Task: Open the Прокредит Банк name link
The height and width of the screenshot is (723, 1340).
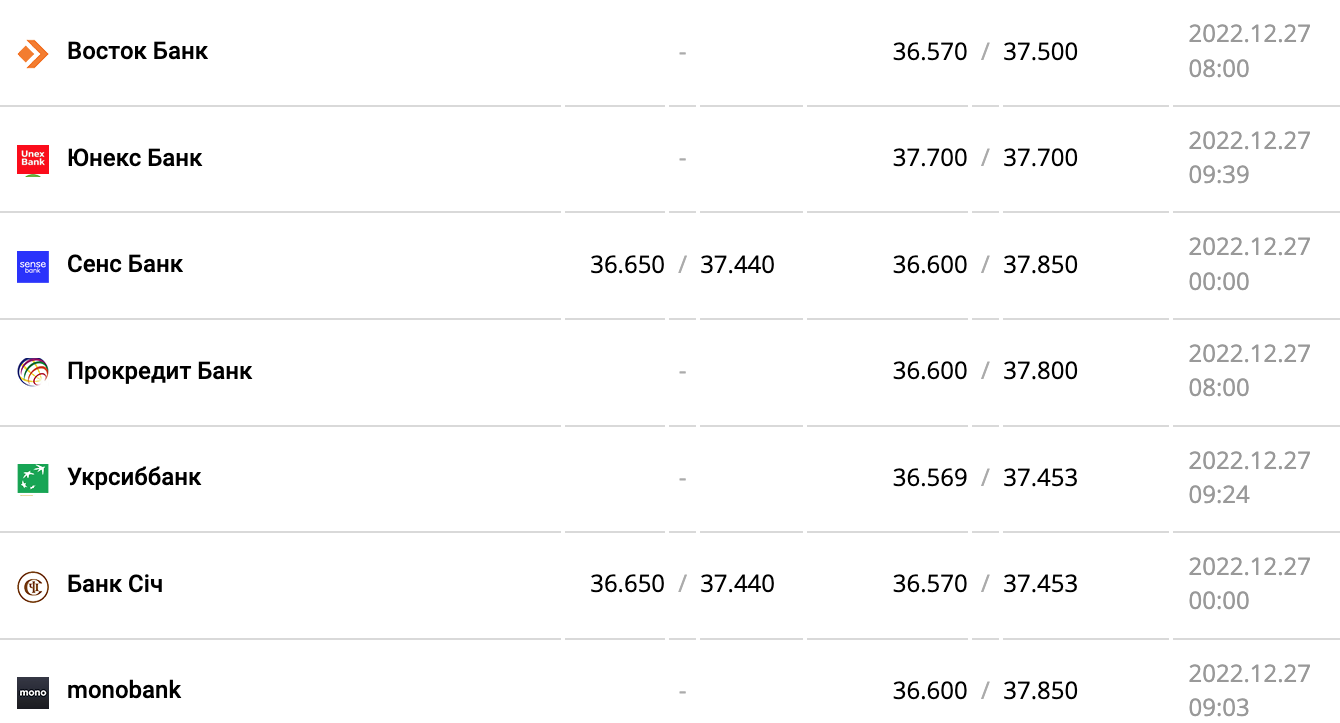Action: point(159,371)
